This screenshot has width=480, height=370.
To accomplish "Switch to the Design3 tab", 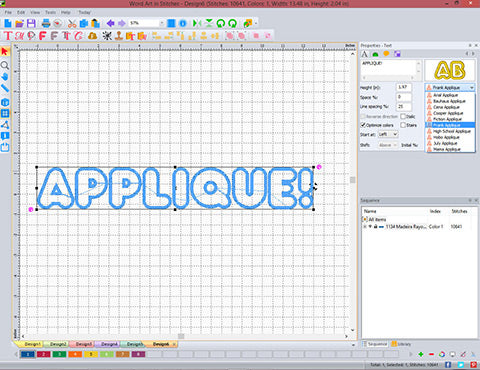I will pos(83,344).
